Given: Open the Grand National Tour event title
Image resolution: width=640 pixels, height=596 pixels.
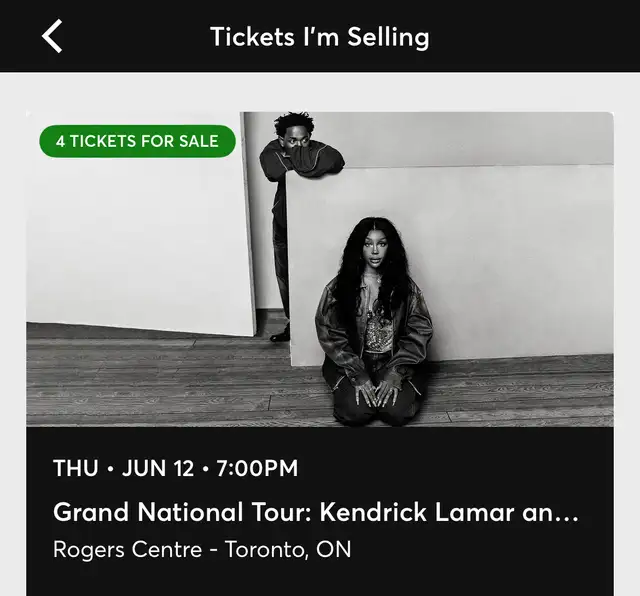Looking at the screenshot, I should pos(316,511).
